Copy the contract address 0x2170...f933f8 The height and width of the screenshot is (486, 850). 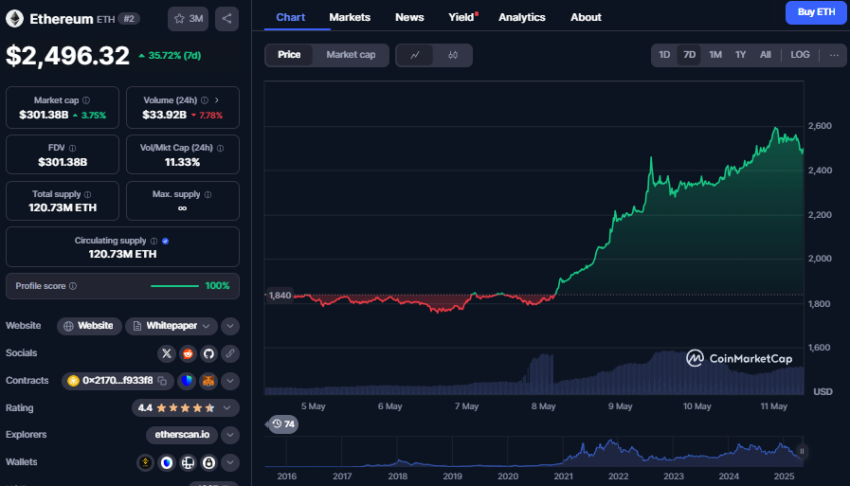pos(162,381)
